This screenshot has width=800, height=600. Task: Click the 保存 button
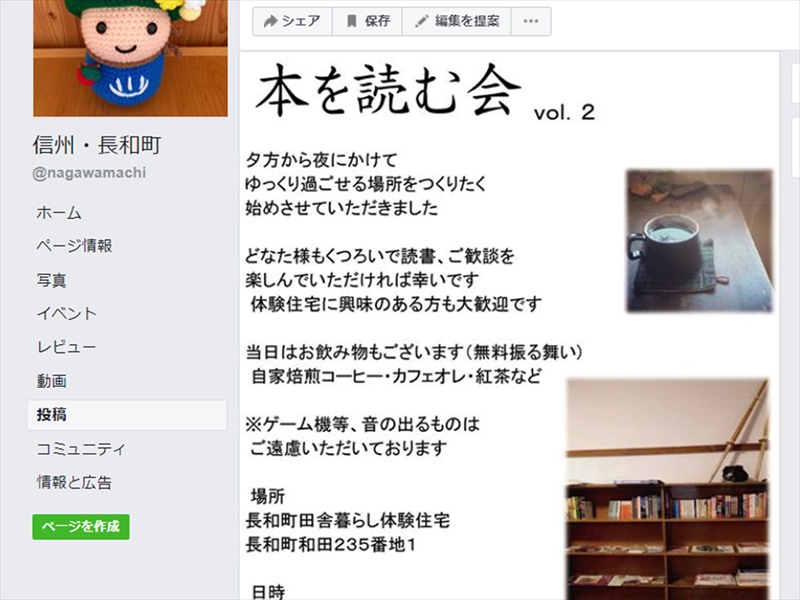click(367, 21)
